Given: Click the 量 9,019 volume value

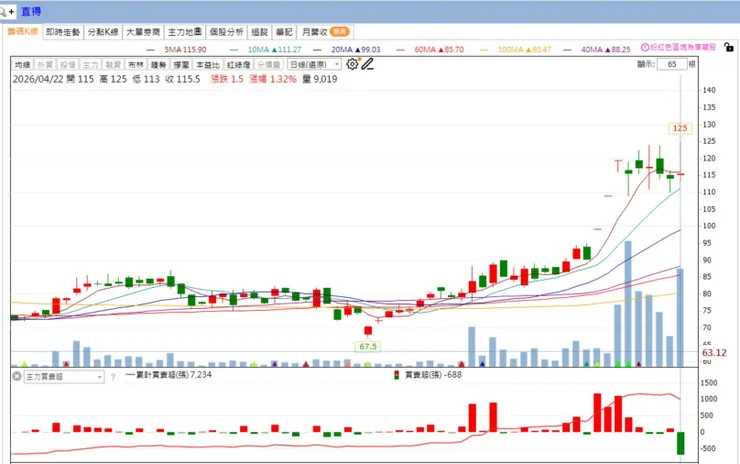Looking at the screenshot, I should [x=320, y=79].
